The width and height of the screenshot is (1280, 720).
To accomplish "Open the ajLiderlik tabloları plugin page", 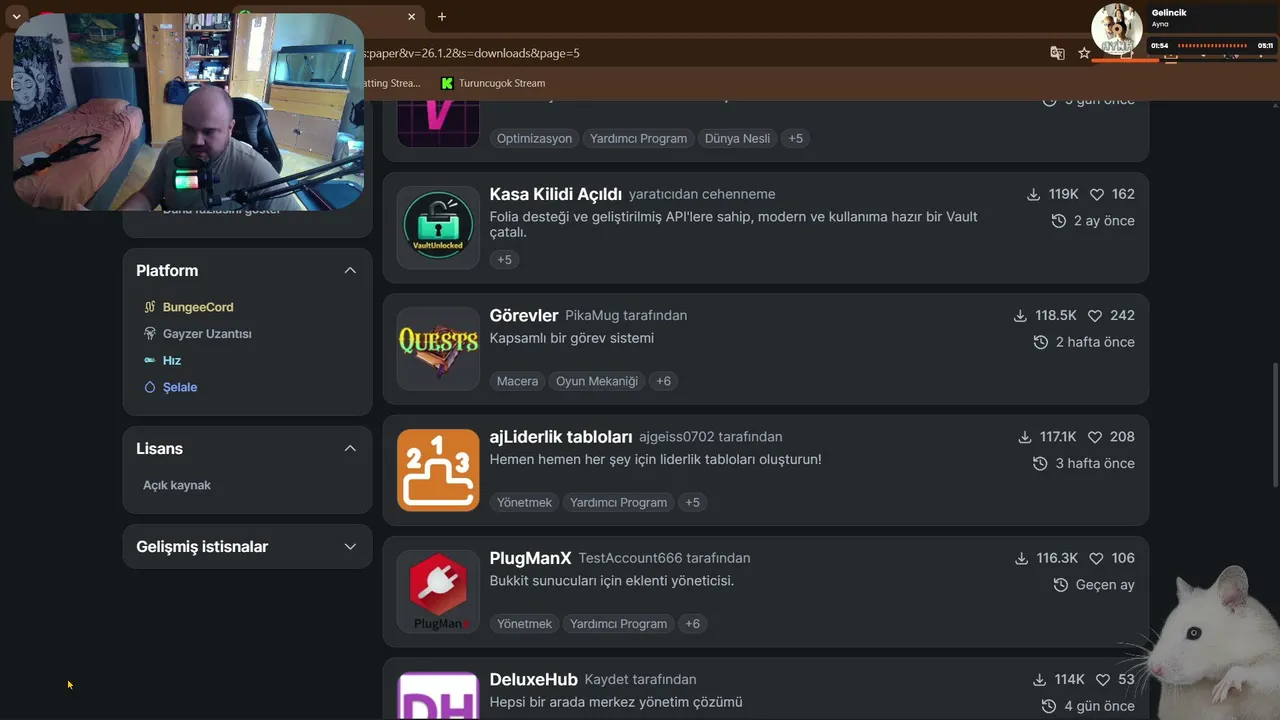I will (561, 437).
